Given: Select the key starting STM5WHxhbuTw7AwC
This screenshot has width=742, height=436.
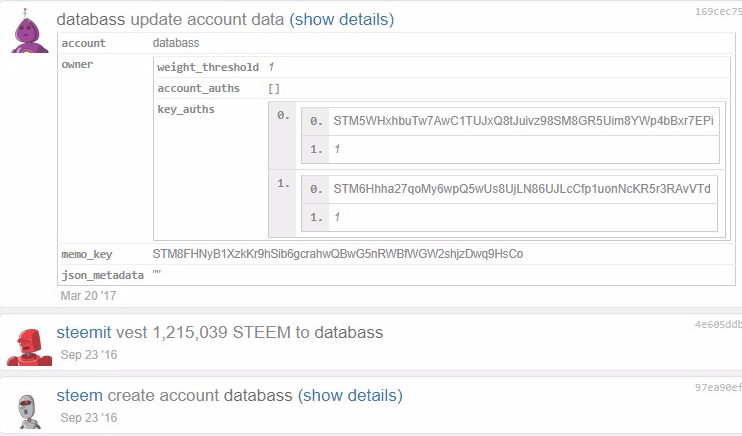Looking at the screenshot, I should click(523, 121).
